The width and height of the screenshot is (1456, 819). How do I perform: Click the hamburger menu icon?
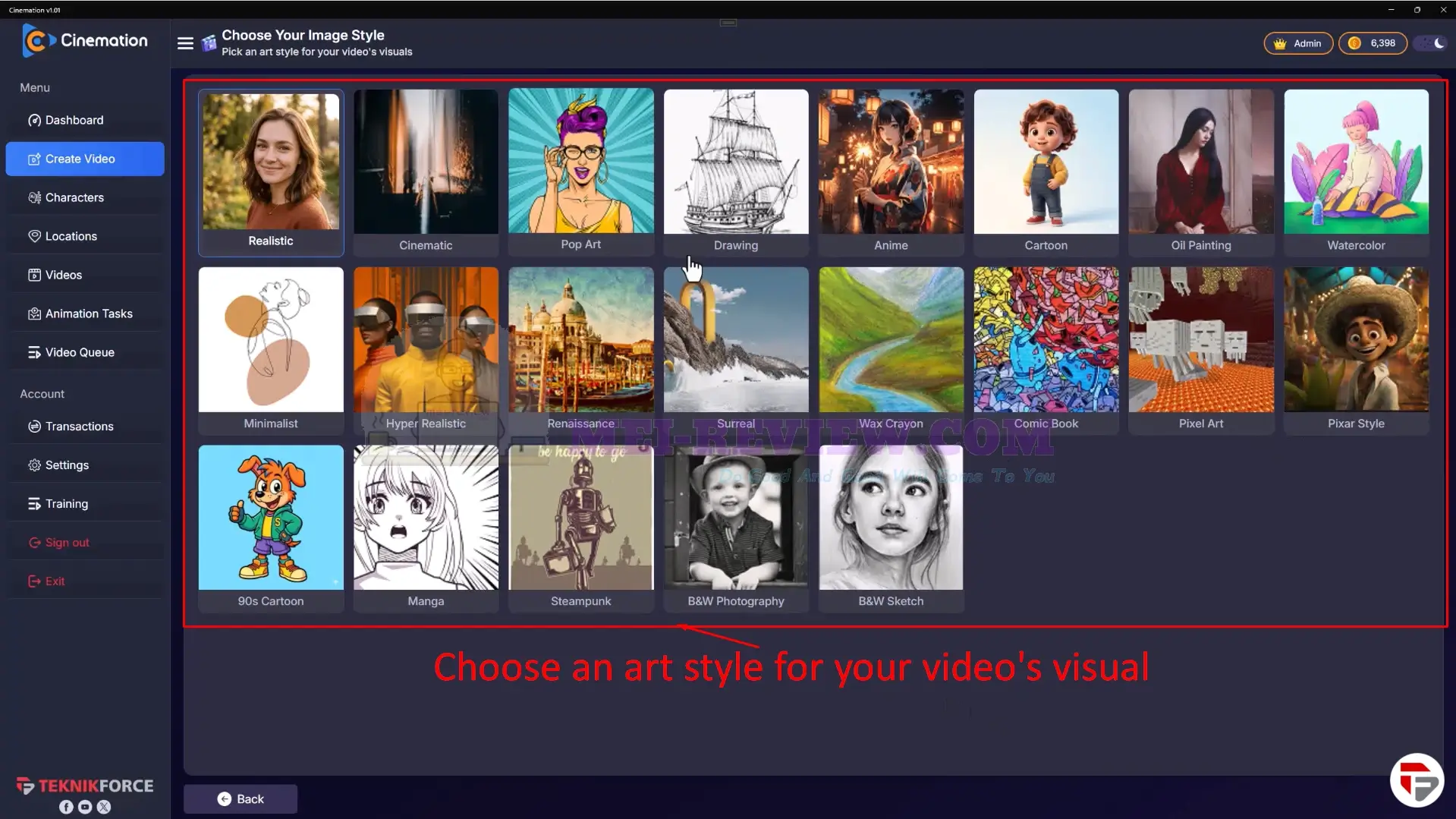point(185,43)
